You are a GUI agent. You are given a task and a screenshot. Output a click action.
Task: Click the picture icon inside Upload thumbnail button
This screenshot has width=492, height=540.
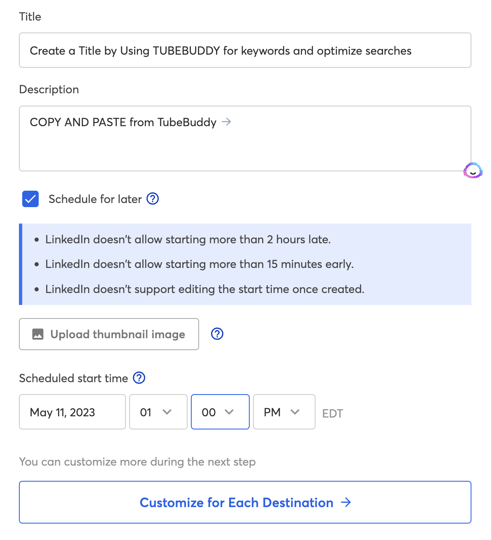(x=38, y=334)
